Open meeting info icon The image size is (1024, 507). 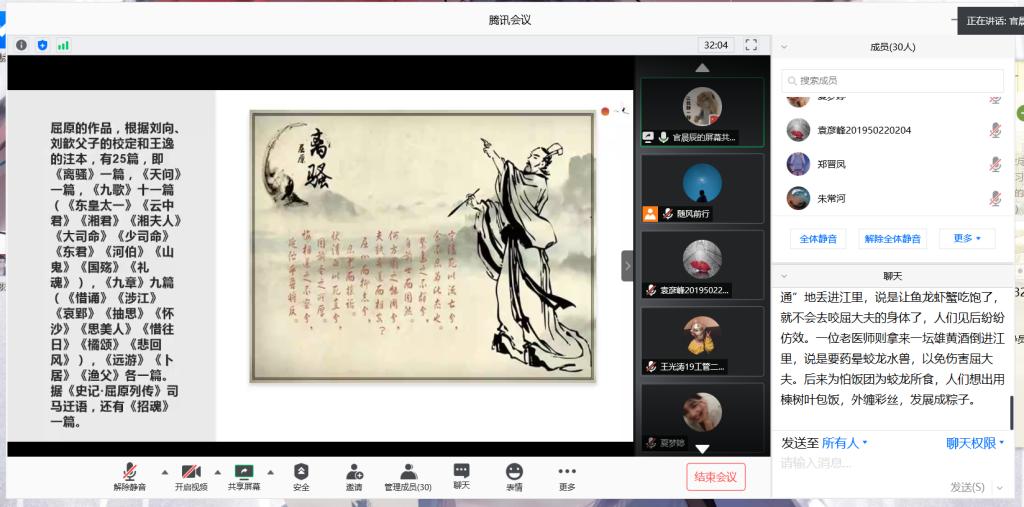(x=22, y=45)
